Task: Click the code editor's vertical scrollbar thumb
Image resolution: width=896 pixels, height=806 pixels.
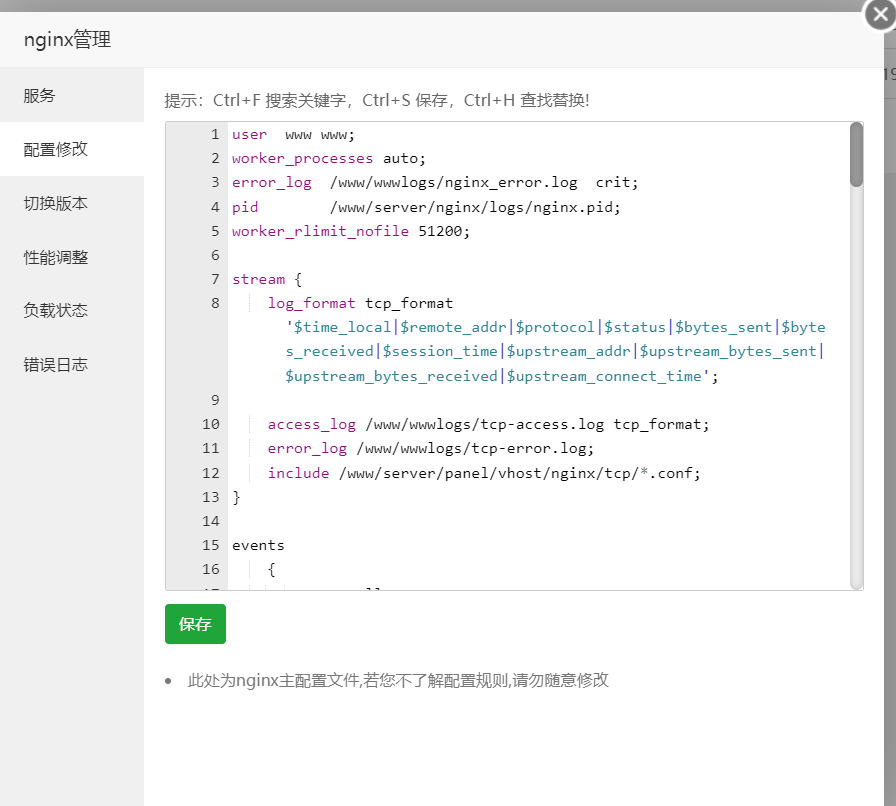Action: pos(856,154)
